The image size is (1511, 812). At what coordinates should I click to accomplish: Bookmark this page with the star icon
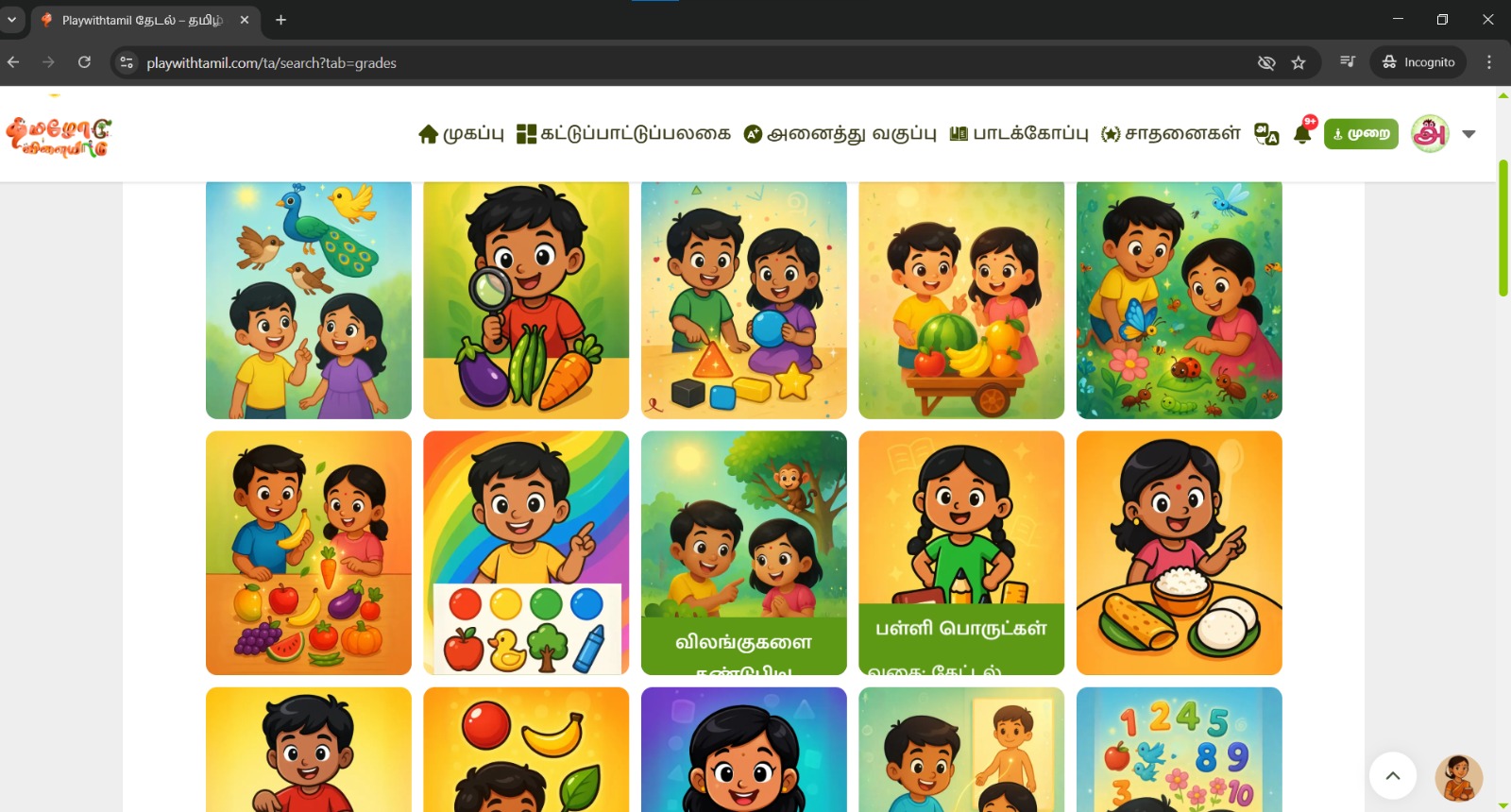(1299, 62)
